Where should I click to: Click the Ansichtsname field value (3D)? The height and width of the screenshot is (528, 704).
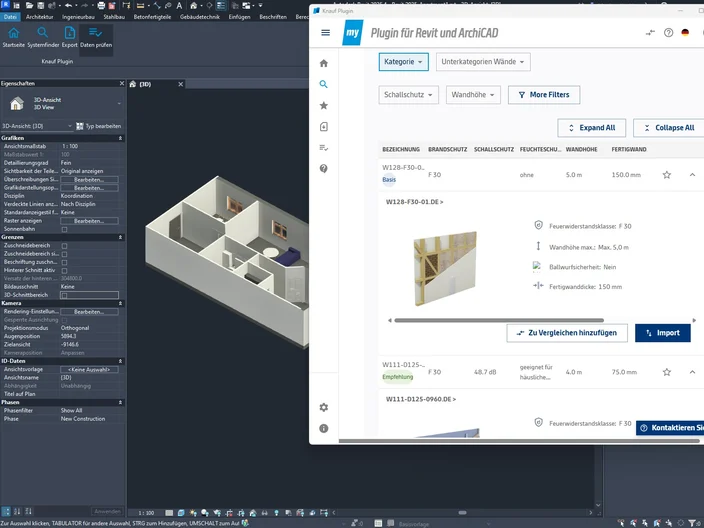pos(89,378)
